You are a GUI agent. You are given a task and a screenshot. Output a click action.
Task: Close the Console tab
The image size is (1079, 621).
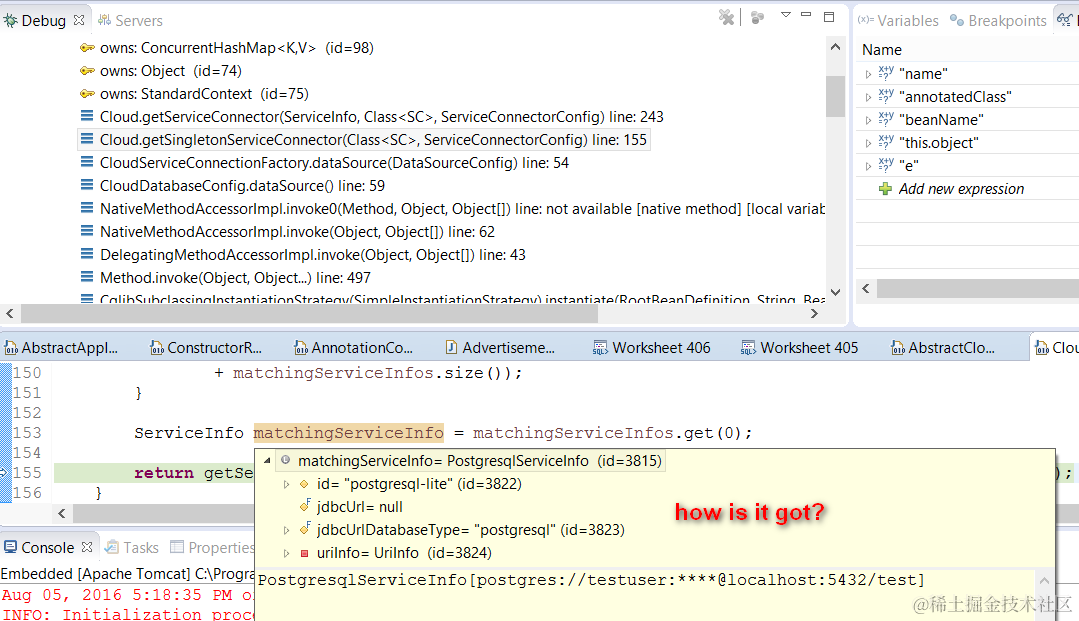pos(87,547)
